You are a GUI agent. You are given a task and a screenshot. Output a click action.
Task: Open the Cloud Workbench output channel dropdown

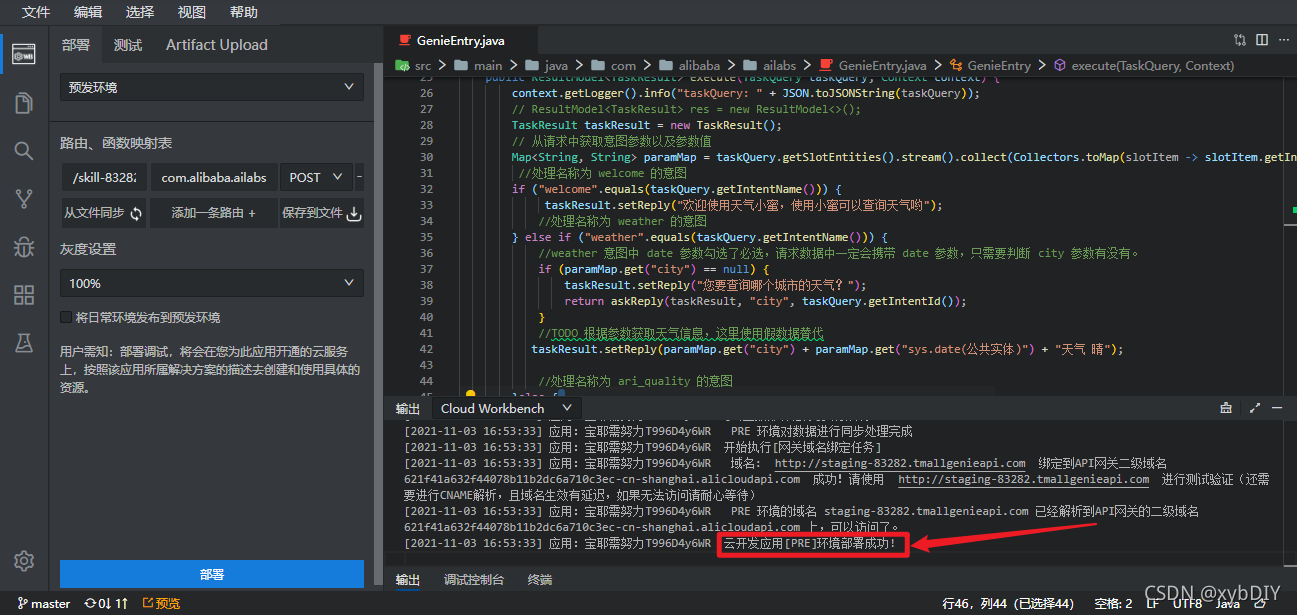(506, 408)
